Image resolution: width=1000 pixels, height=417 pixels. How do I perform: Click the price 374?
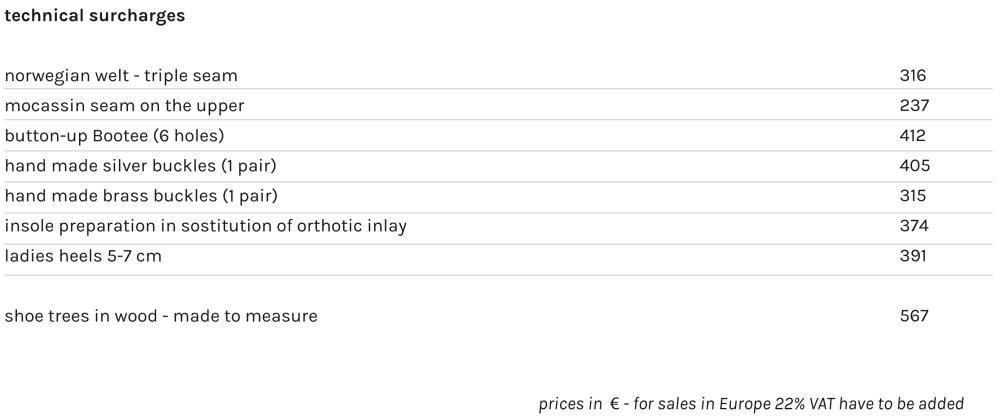pos(914,226)
